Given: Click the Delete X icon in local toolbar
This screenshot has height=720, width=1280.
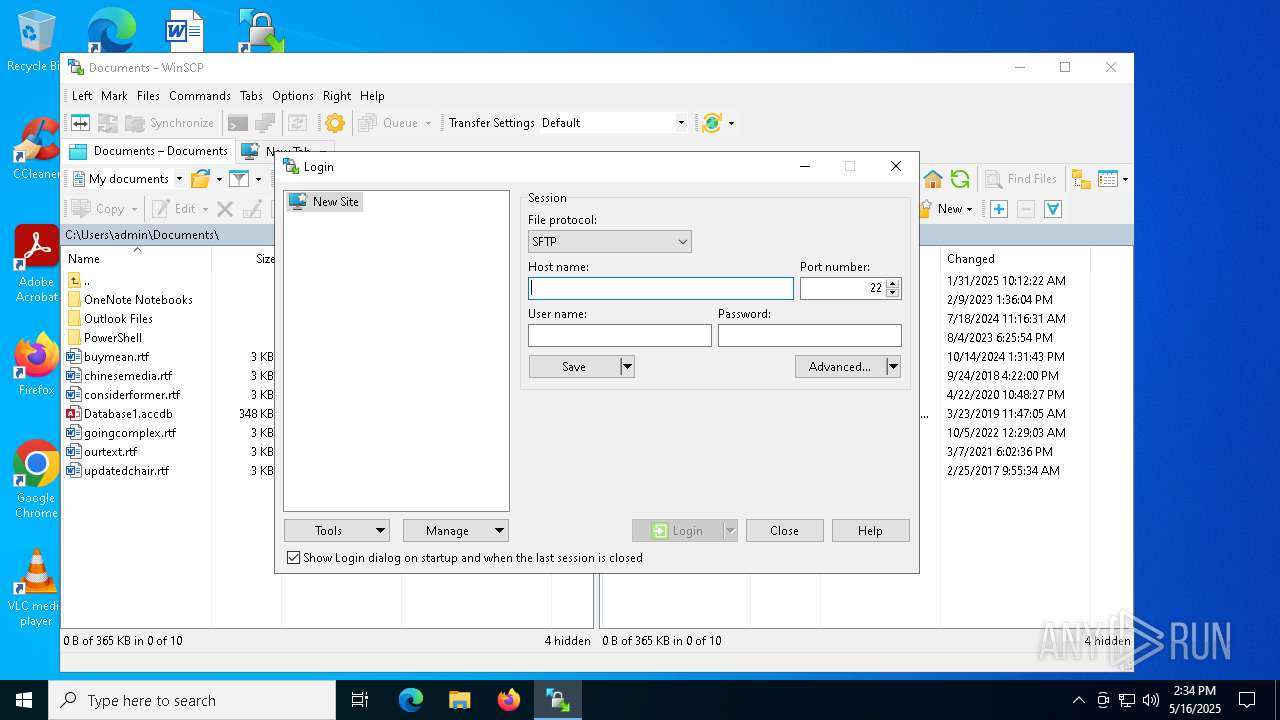Looking at the screenshot, I should click(x=225, y=209).
